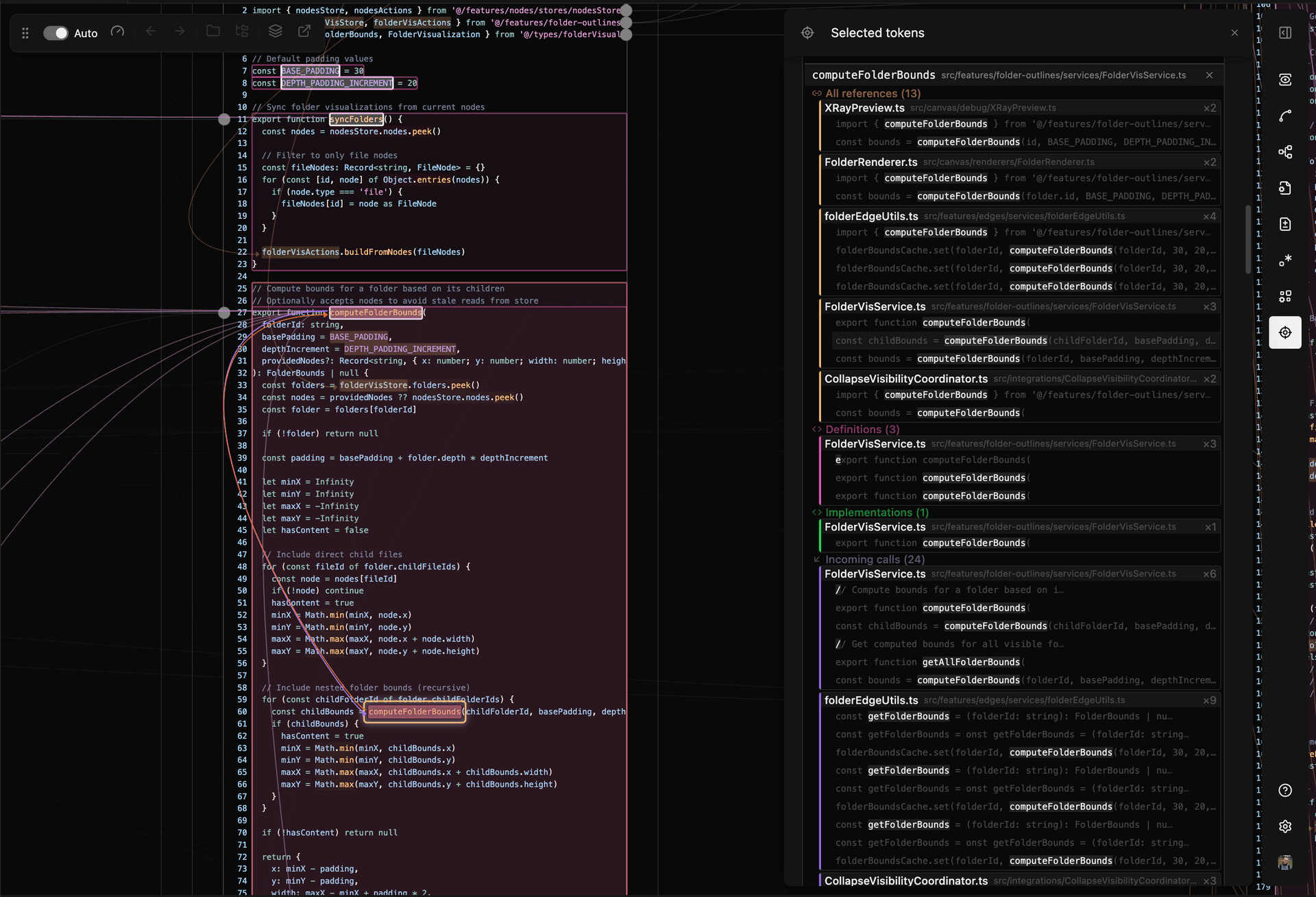The height and width of the screenshot is (897, 1316).
Task: Click the help question mark icon
Action: pyautogui.click(x=1285, y=790)
